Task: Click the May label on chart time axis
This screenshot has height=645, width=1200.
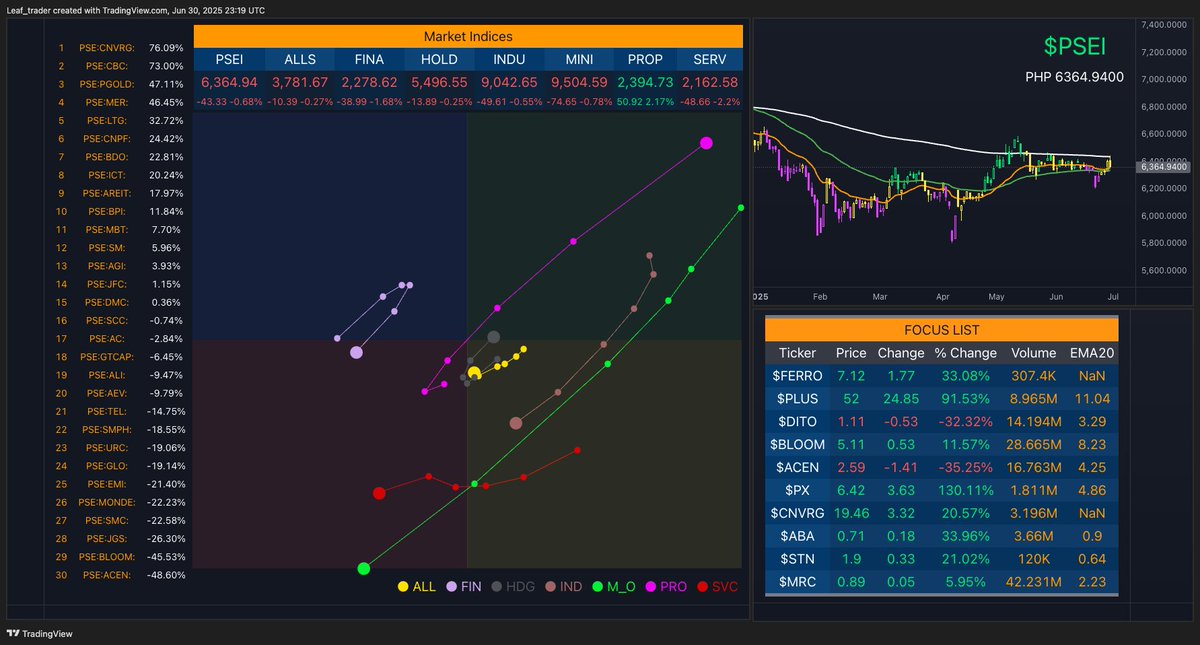Action: 996,297
